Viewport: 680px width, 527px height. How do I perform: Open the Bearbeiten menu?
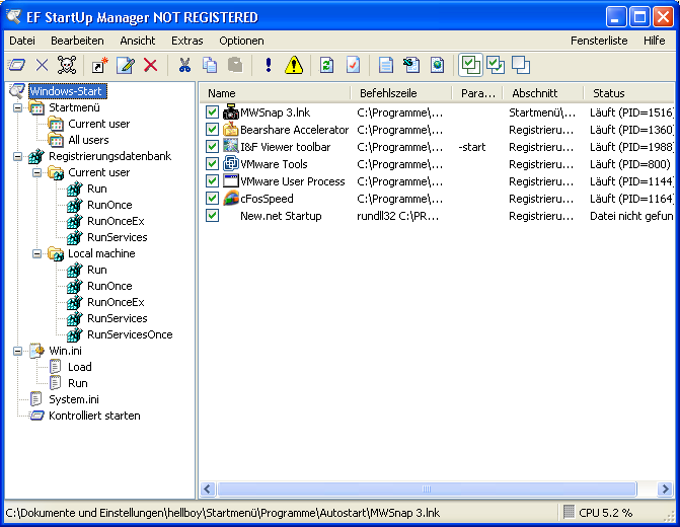77,41
